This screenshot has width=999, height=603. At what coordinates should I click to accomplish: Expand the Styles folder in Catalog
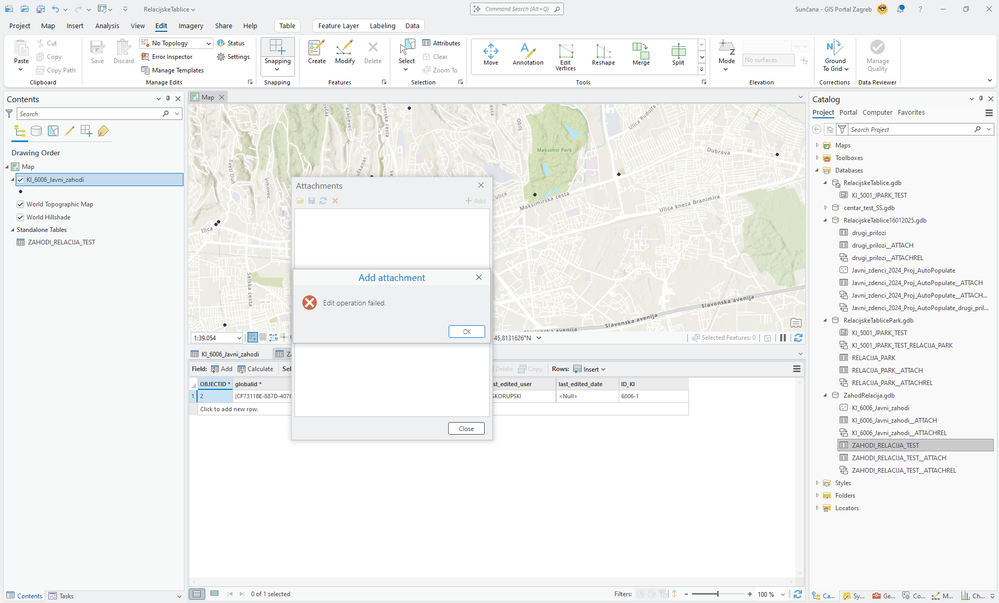pyautogui.click(x=817, y=483)
